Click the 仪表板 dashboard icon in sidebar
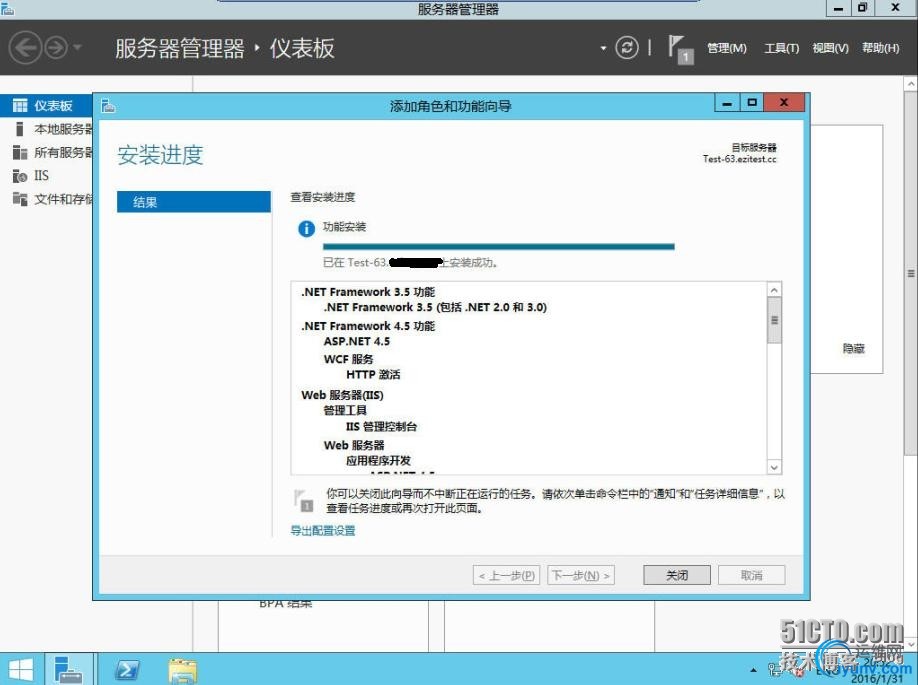 pyautogui.click(x=20, y=105)
